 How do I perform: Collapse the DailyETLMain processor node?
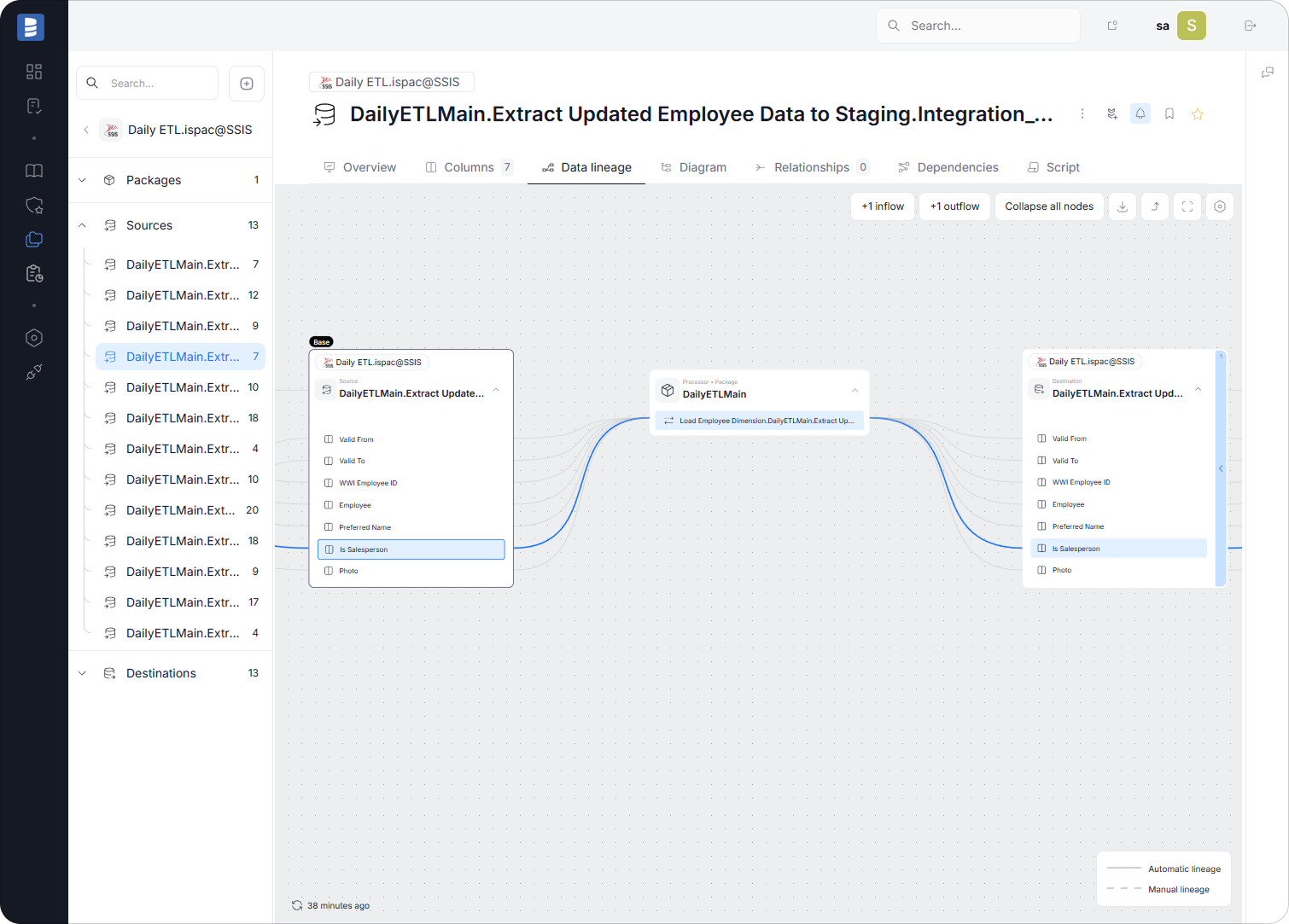coord(854,391)
